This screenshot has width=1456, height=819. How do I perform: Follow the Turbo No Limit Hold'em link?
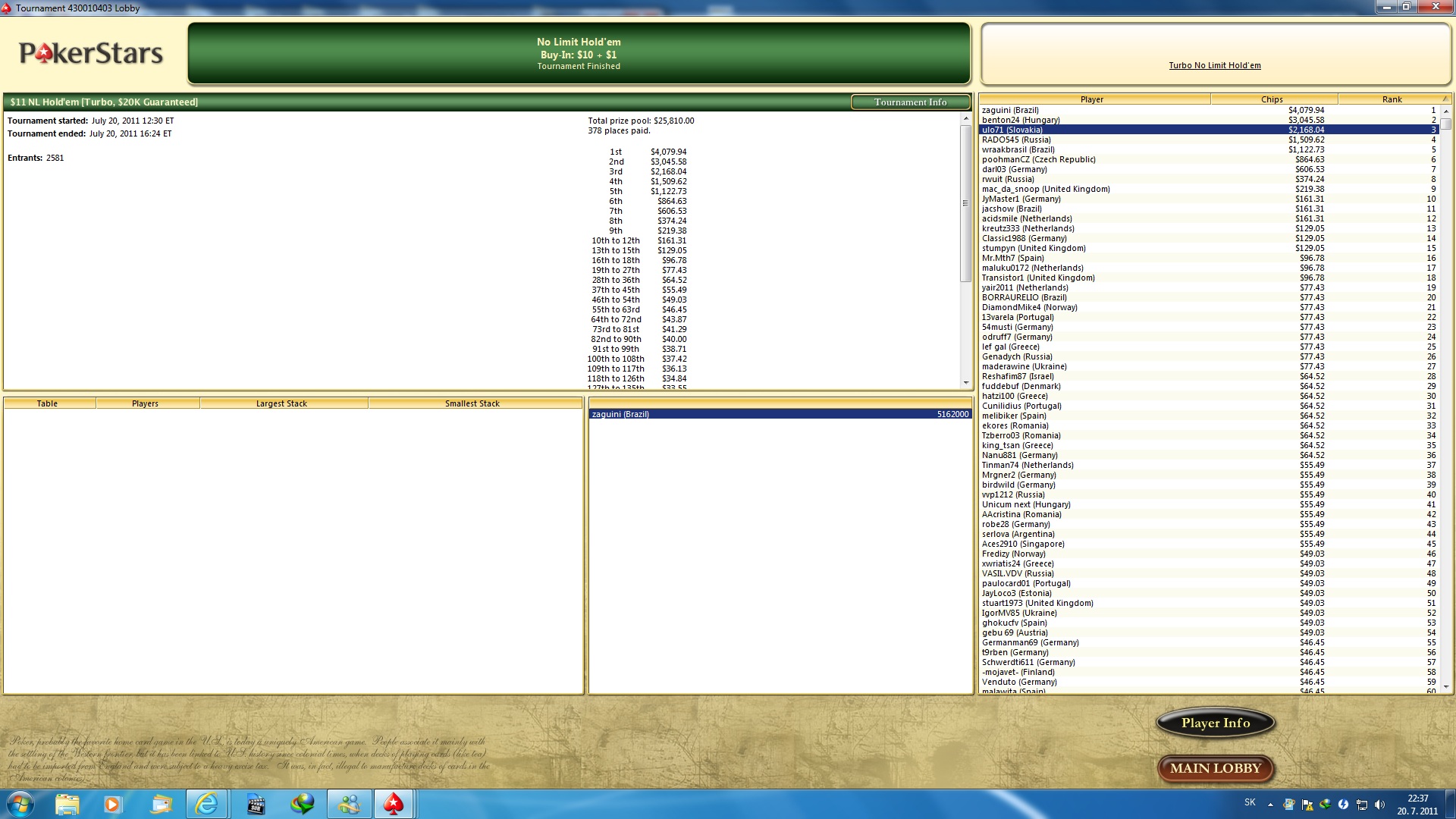pyautogui.click(x=1214, y=65)
